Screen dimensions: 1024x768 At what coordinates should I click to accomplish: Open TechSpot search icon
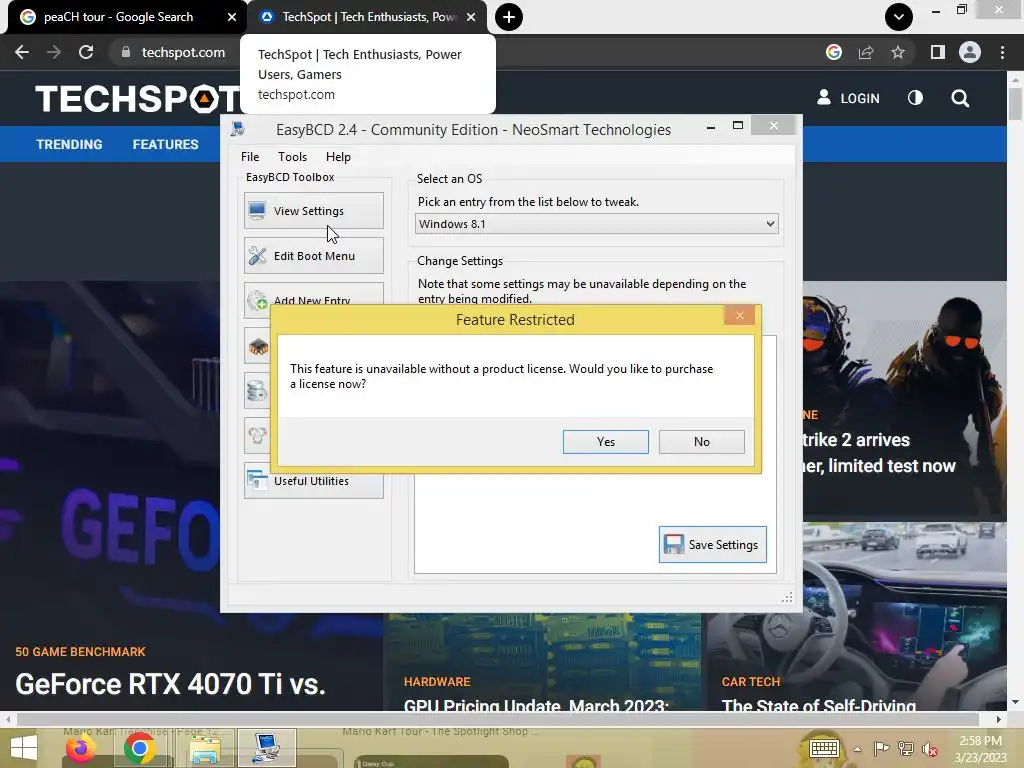tap(960, 98)
